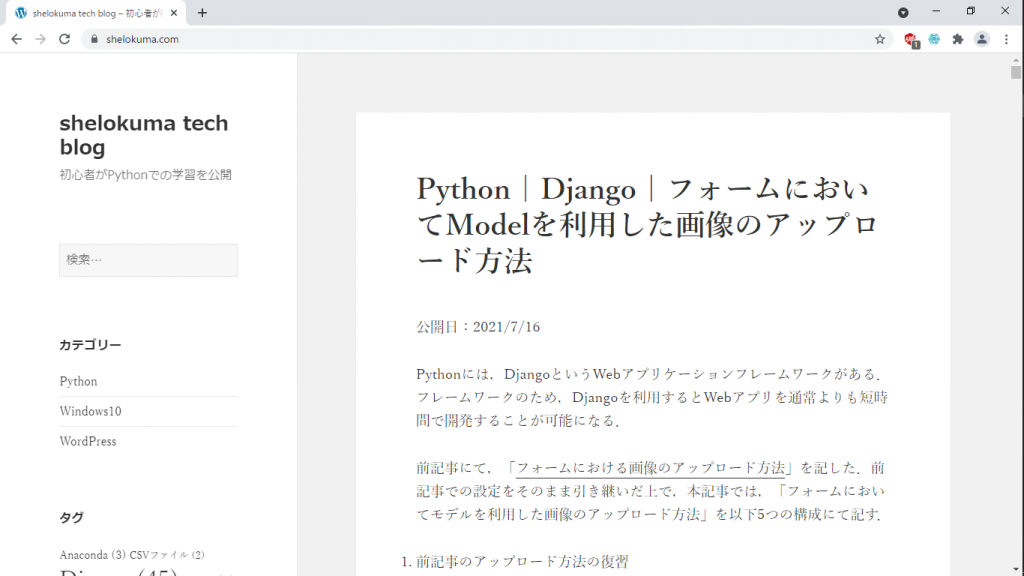The width and height of the screenshot is (1024, 576).
Task: Click inside the 検索 search field
Action: [148, 260]
